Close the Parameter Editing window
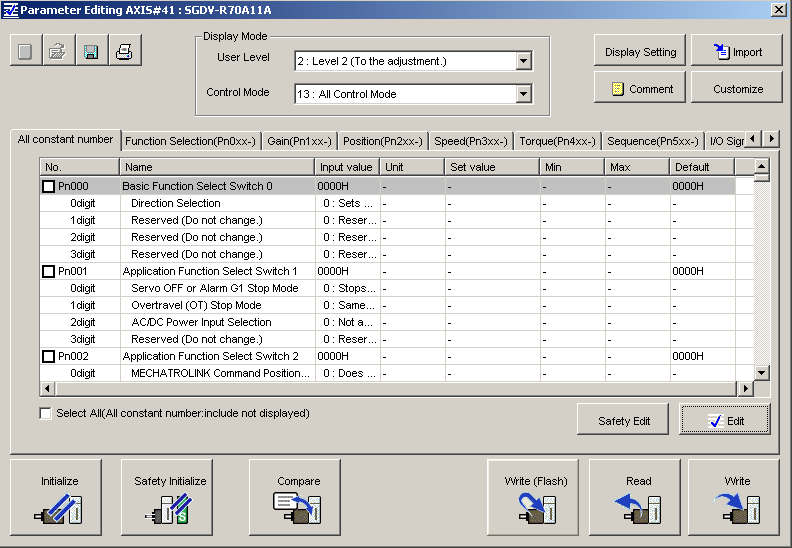The image size is (792, 548). [x=778, y=10]
